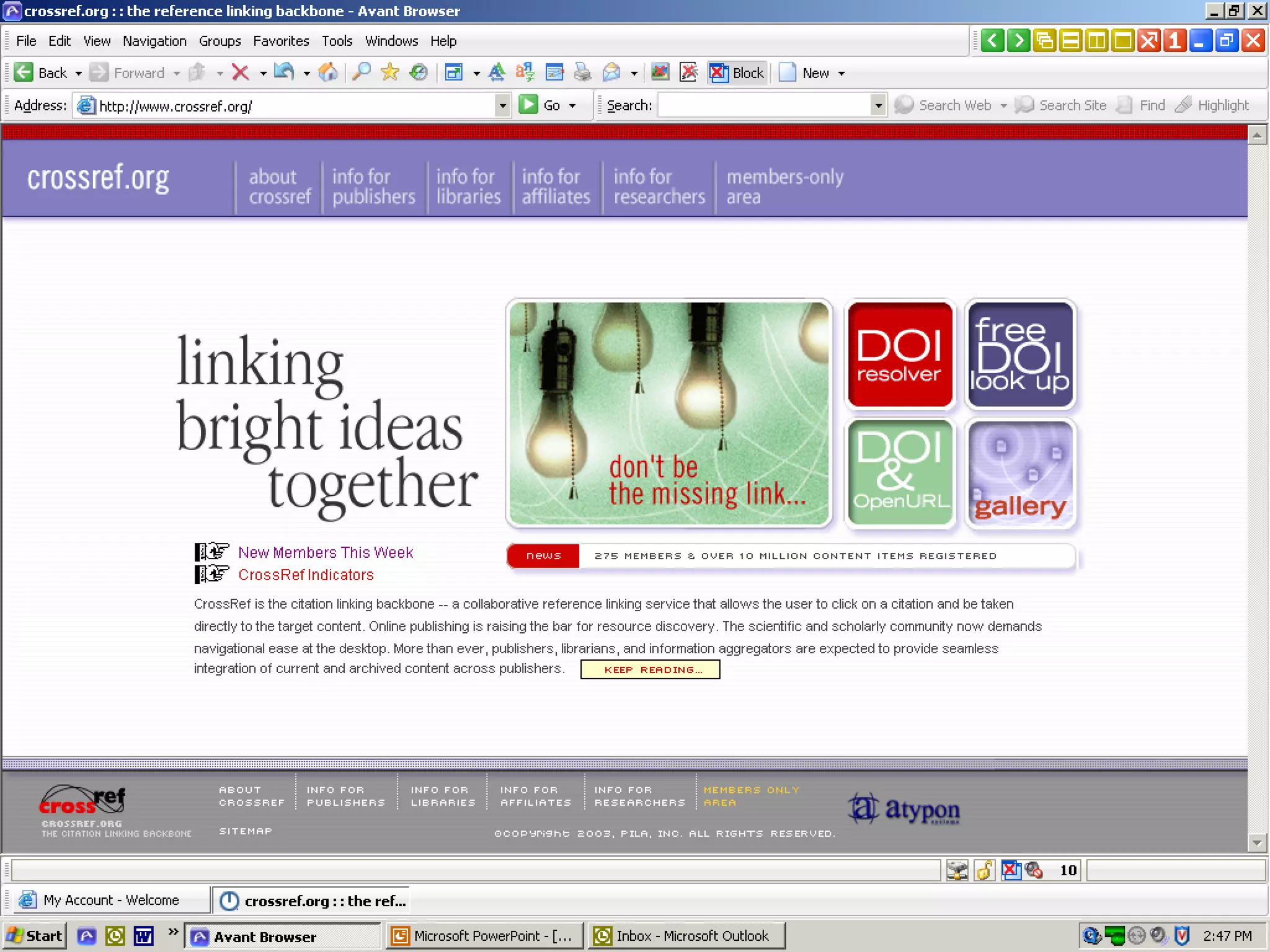Click the Tile Horizontally windows icon
Viewport: 1270px width, 952px height.
tap(1070, 41)
